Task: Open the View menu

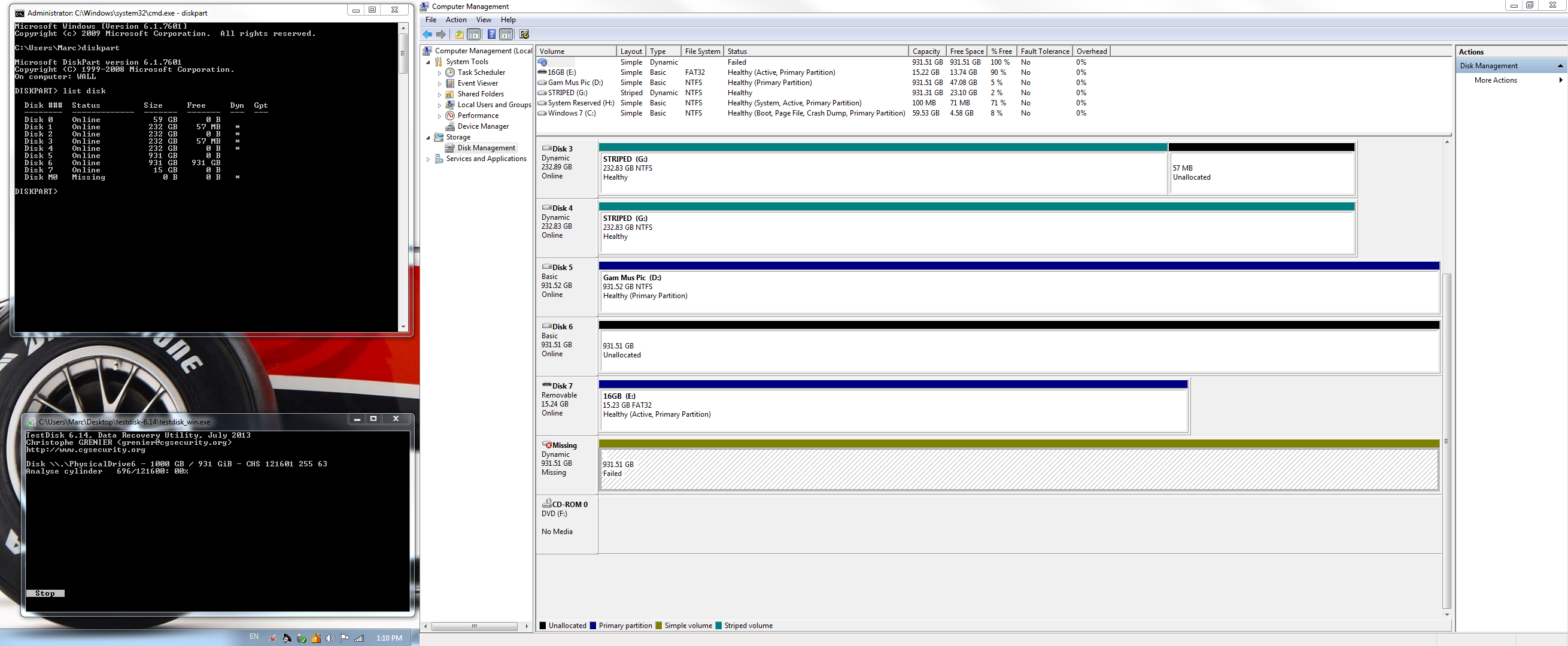Action: (x=484, y=20)
